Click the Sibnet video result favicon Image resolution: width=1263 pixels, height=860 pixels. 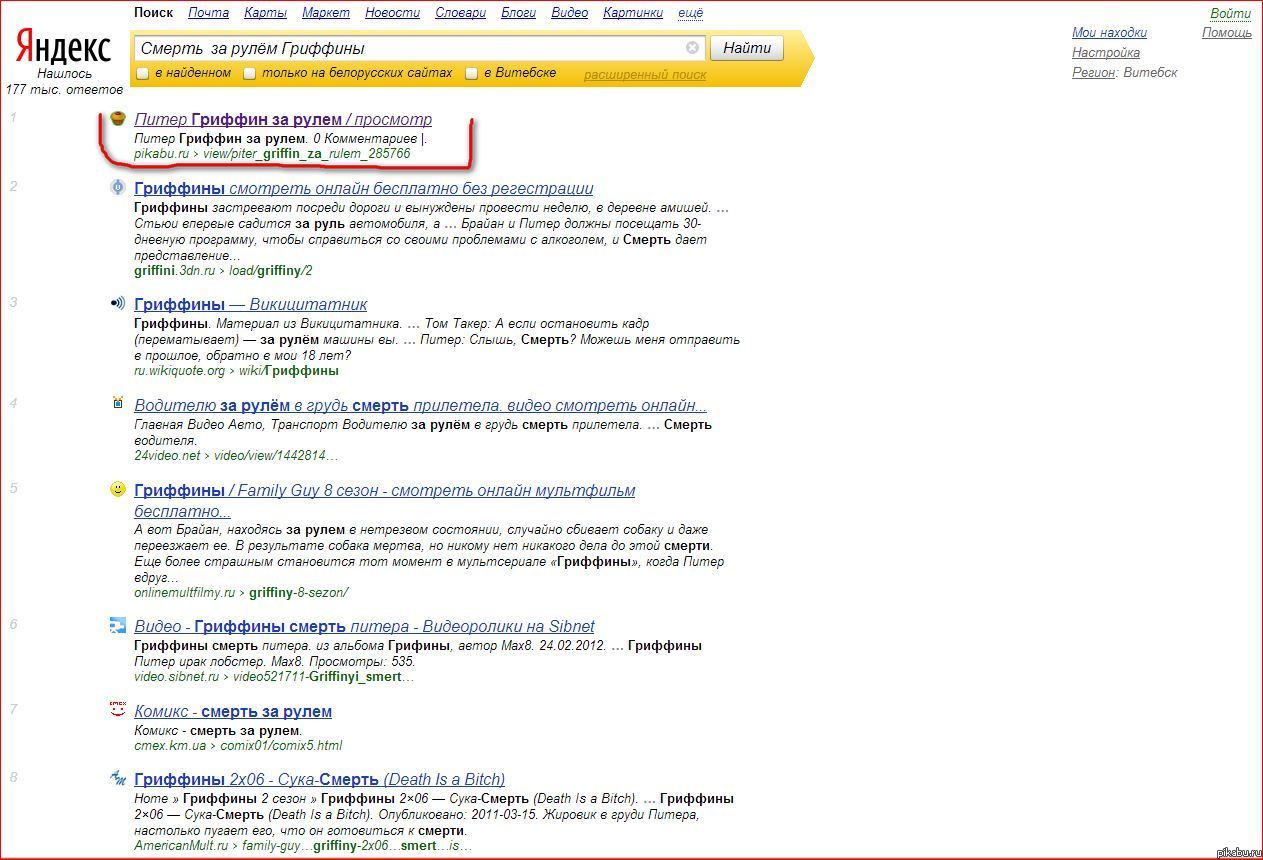point(117,626)
